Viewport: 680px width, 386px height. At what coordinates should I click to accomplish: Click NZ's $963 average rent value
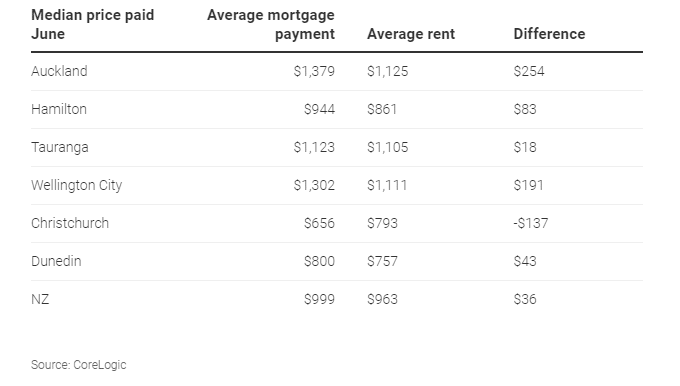click(382, 299)
